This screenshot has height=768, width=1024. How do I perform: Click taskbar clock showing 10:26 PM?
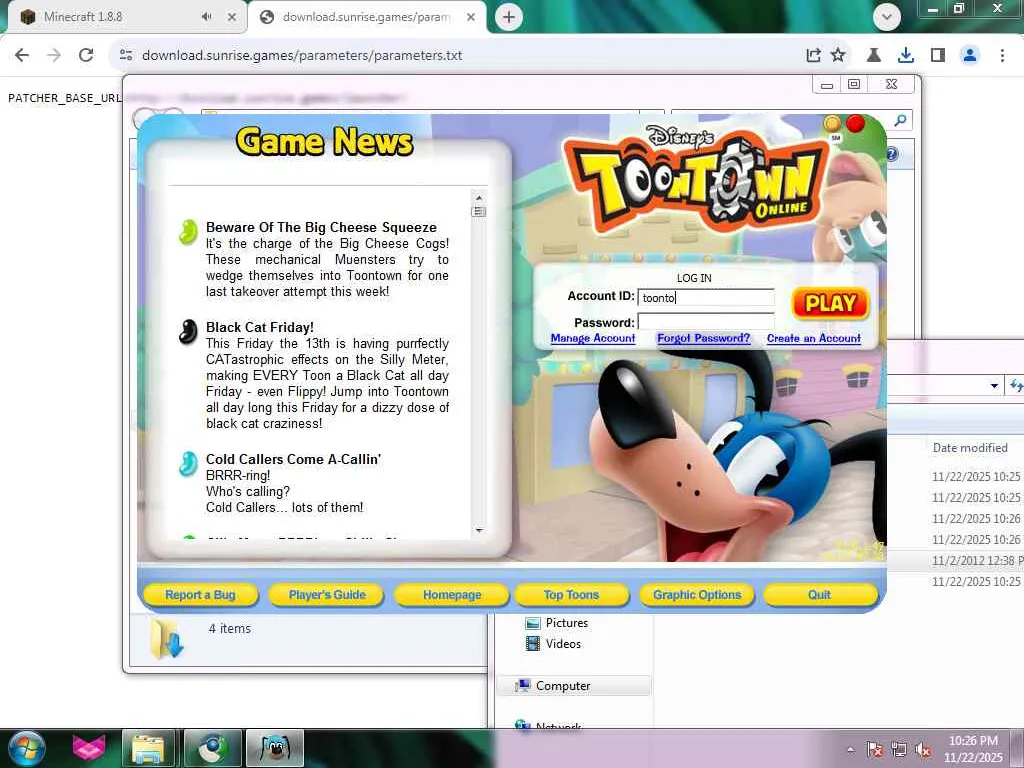pos(972,749)
